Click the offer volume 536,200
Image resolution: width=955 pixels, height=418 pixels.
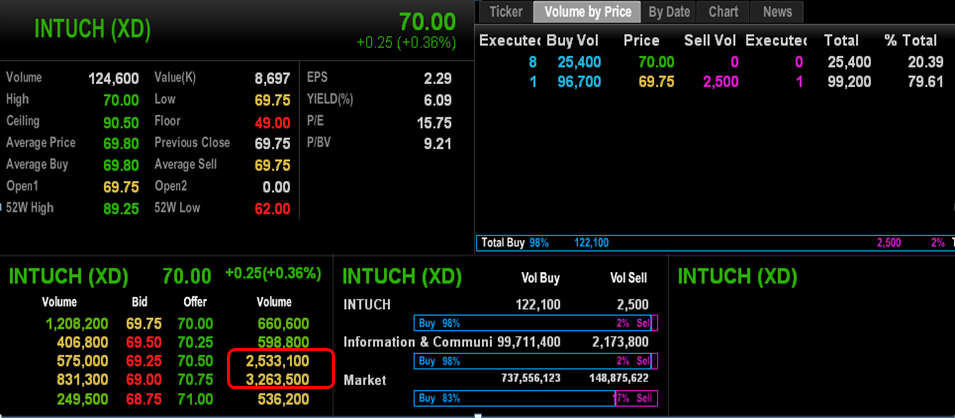[x=284, y=400]
